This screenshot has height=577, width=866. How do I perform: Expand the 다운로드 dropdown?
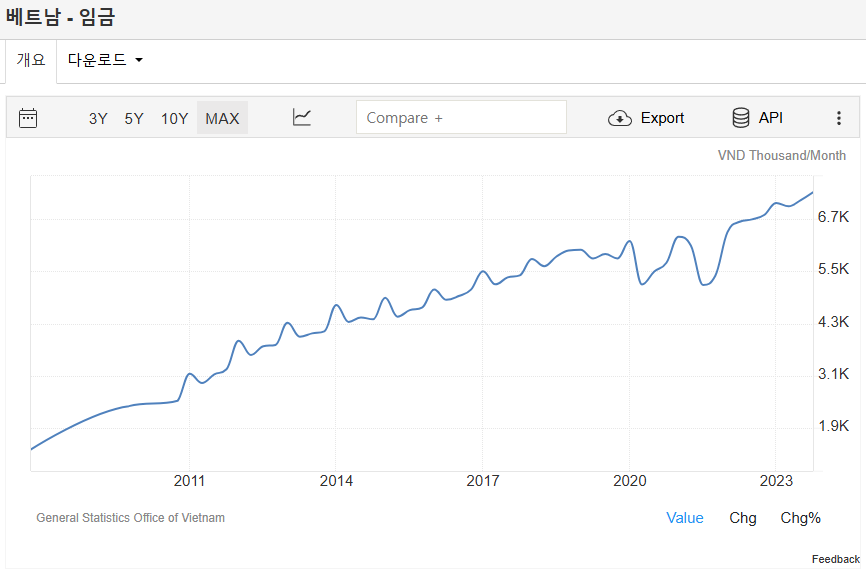click(x=105, y=60)
